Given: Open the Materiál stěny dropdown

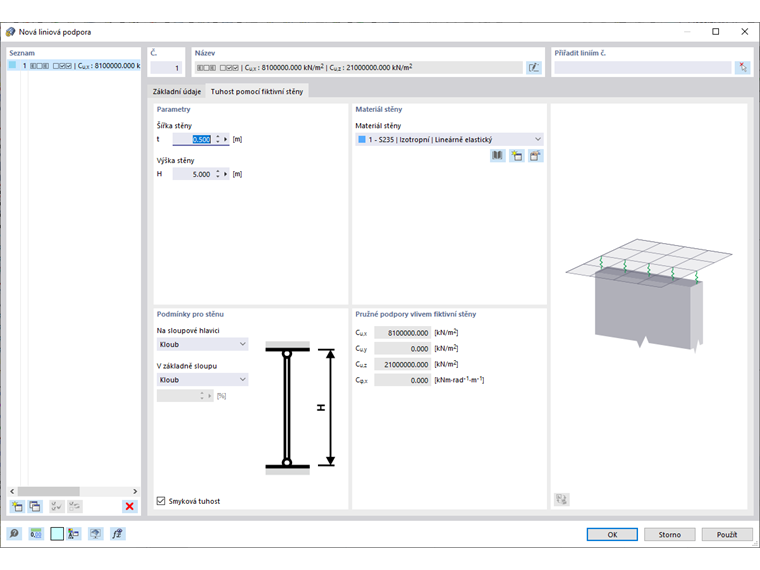Looking at the screenshot, I should [x=449, y=140].
